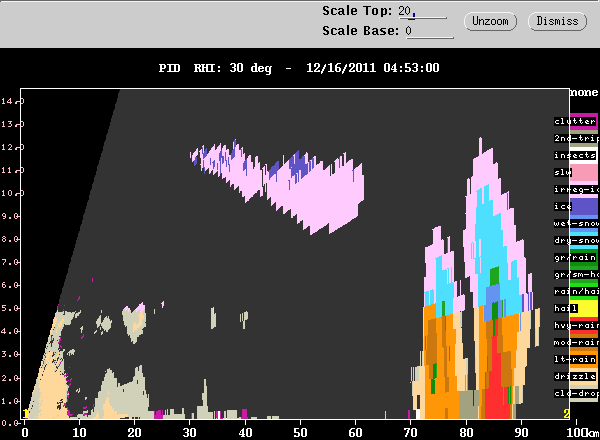Viewport: 600px width, 440px height.
Task: Click the 14.0 height axis label
Action: point(12,101)
